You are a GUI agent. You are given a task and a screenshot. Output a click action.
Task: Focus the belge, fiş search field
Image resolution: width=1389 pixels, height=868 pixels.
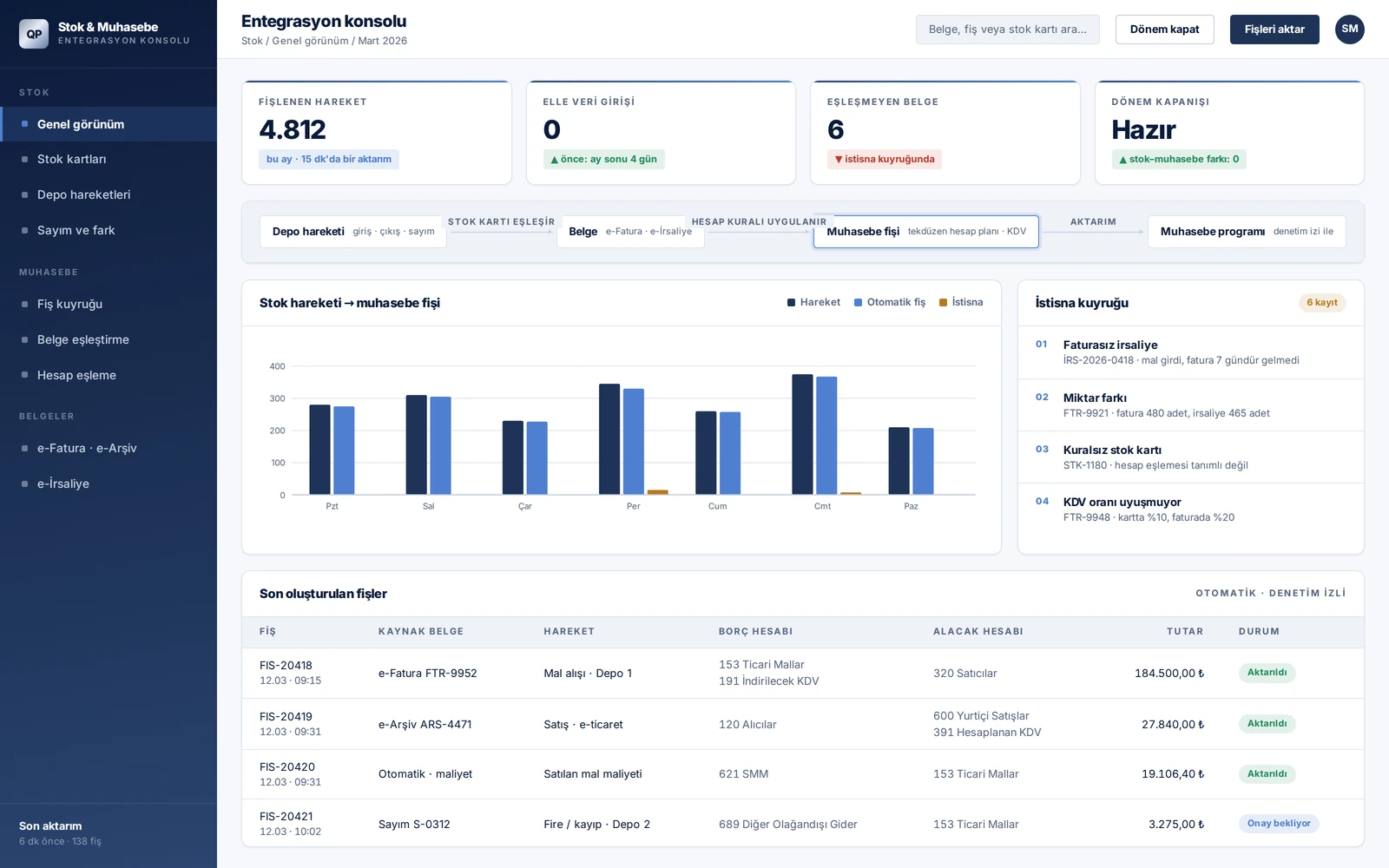pyautogui.click(x=1007, y=30)
